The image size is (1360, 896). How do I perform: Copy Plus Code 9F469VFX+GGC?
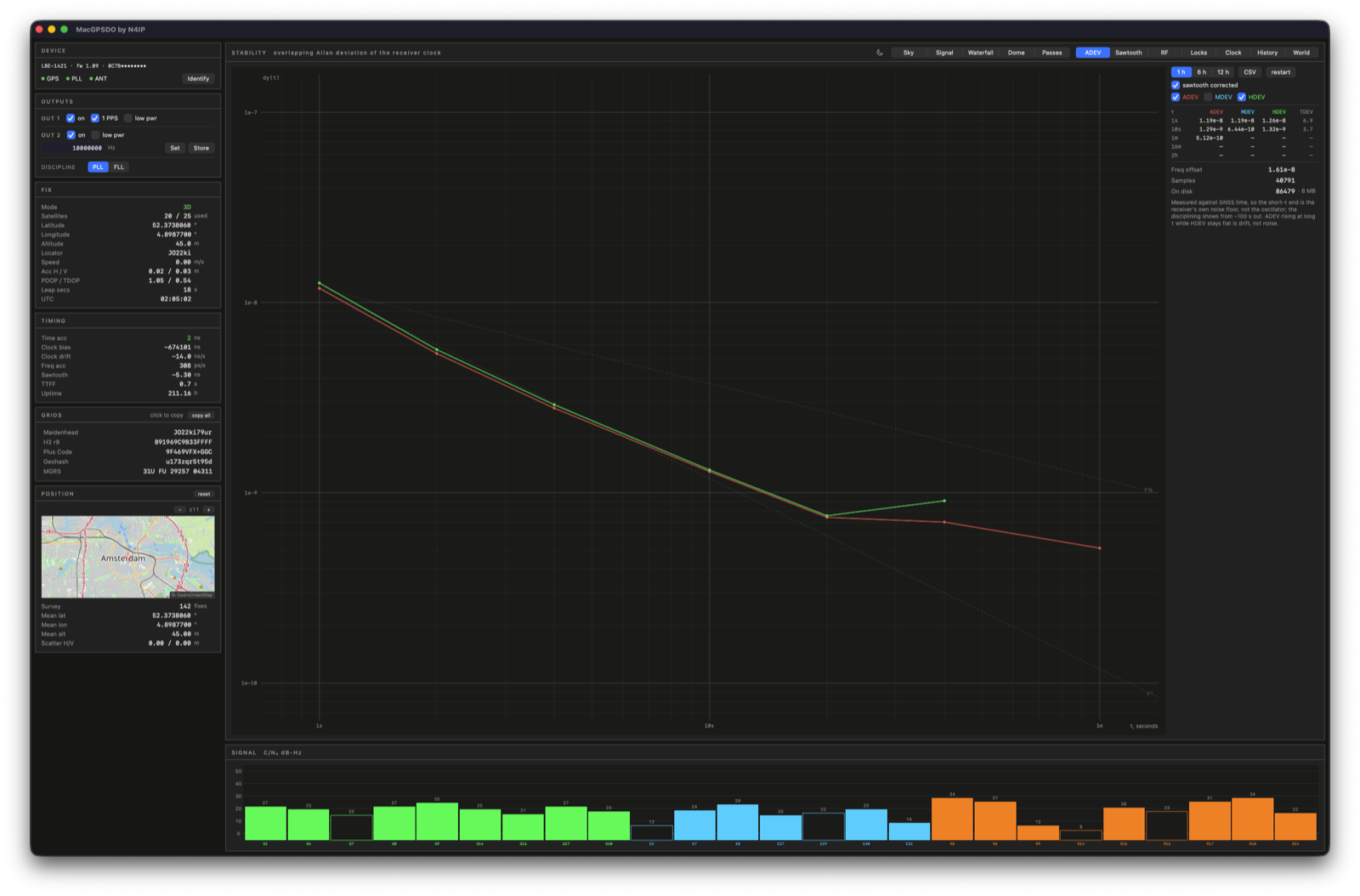(189, 452)
